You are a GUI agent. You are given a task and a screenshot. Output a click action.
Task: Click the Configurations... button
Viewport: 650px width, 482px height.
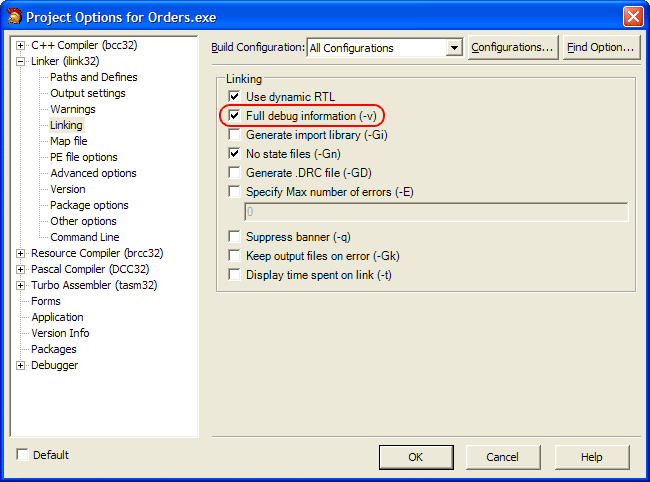coord(512,47)
